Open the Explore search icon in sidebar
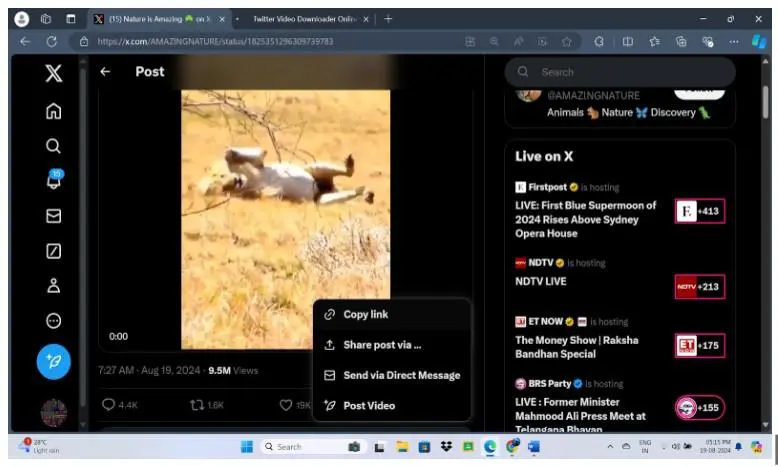 [x=54, y=146]
